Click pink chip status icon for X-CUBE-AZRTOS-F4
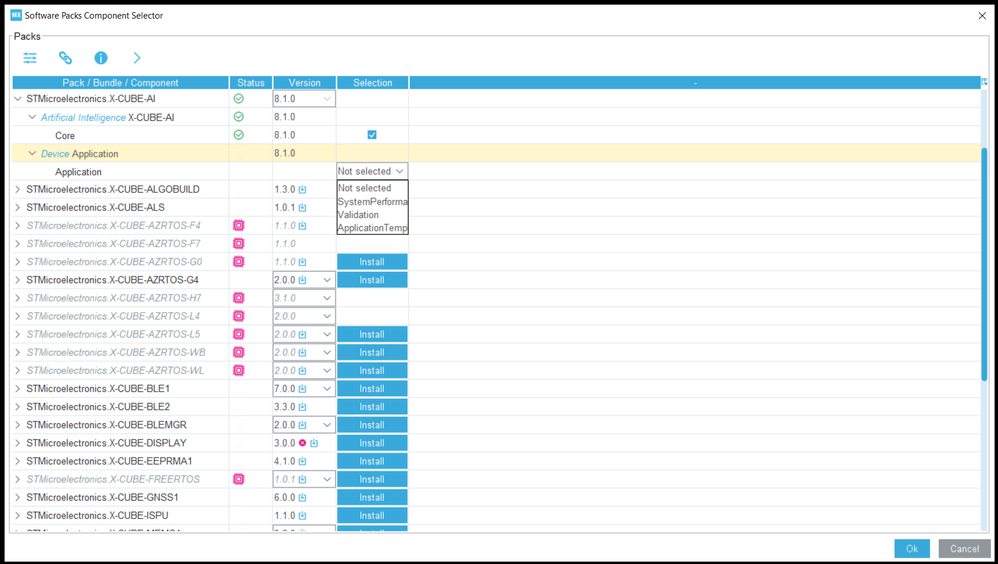998x564 pixels. [x=239, y=225]
